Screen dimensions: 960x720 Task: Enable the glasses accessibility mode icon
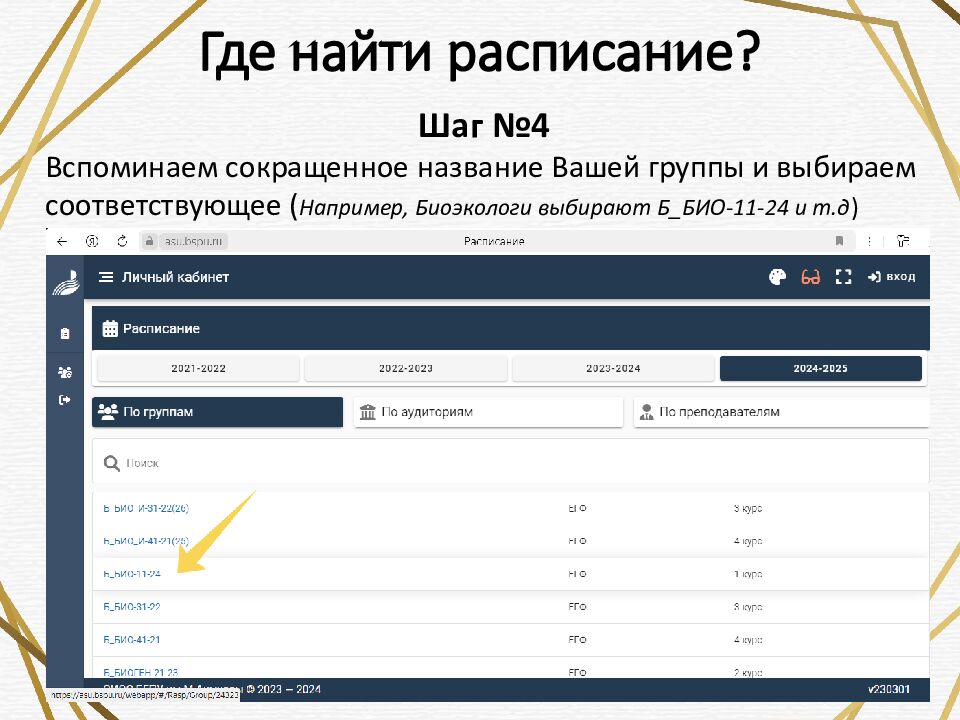click(811, 277)
